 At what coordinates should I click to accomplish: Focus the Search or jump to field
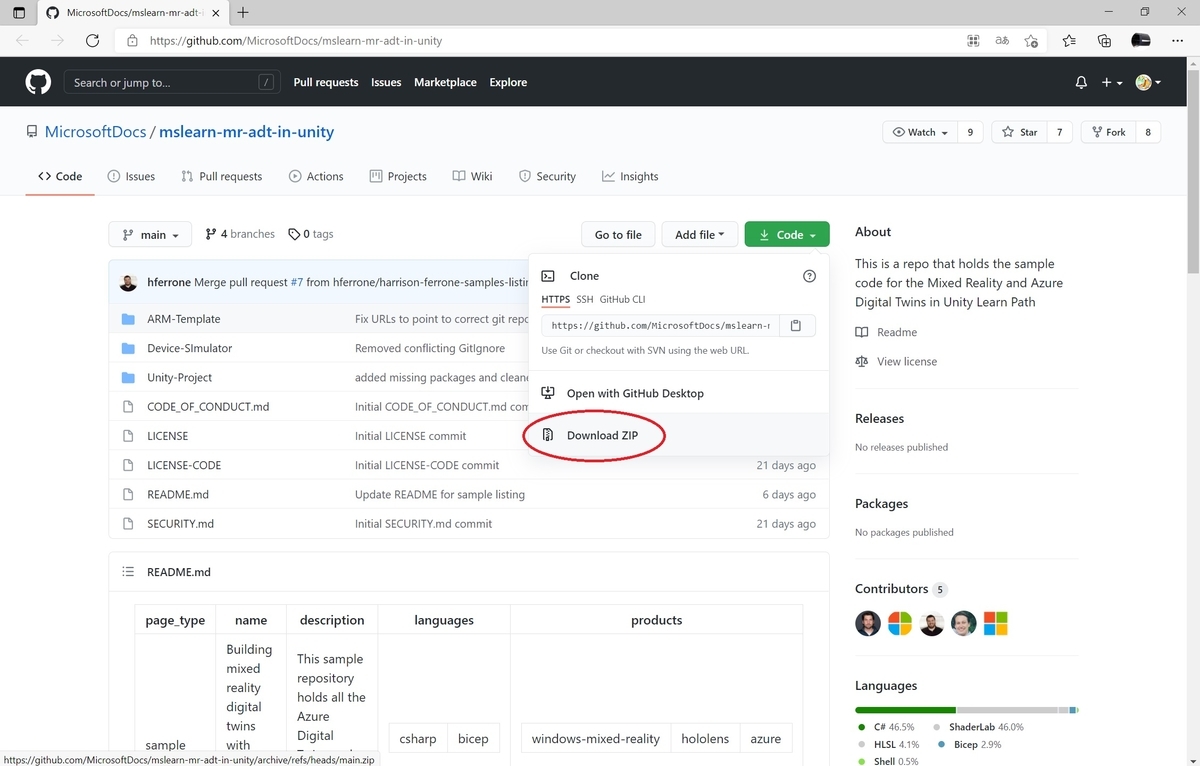pyautogui.click(x=171, y=82)
